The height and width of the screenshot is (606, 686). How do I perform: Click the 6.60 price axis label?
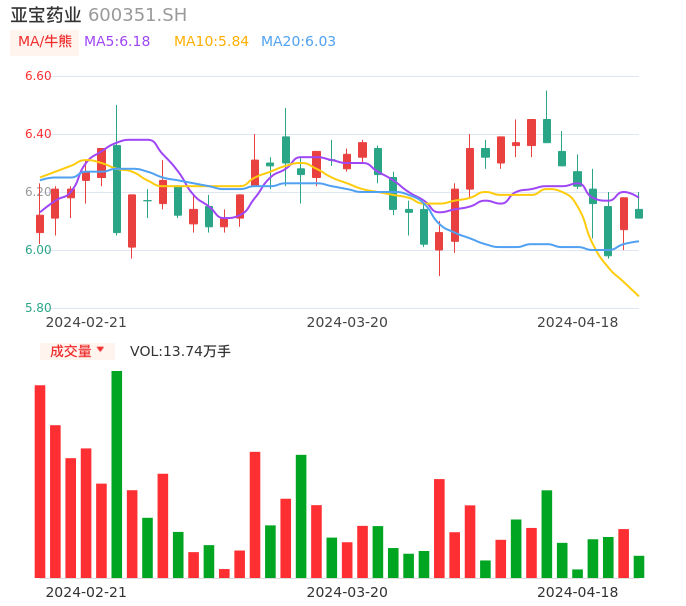38,76
